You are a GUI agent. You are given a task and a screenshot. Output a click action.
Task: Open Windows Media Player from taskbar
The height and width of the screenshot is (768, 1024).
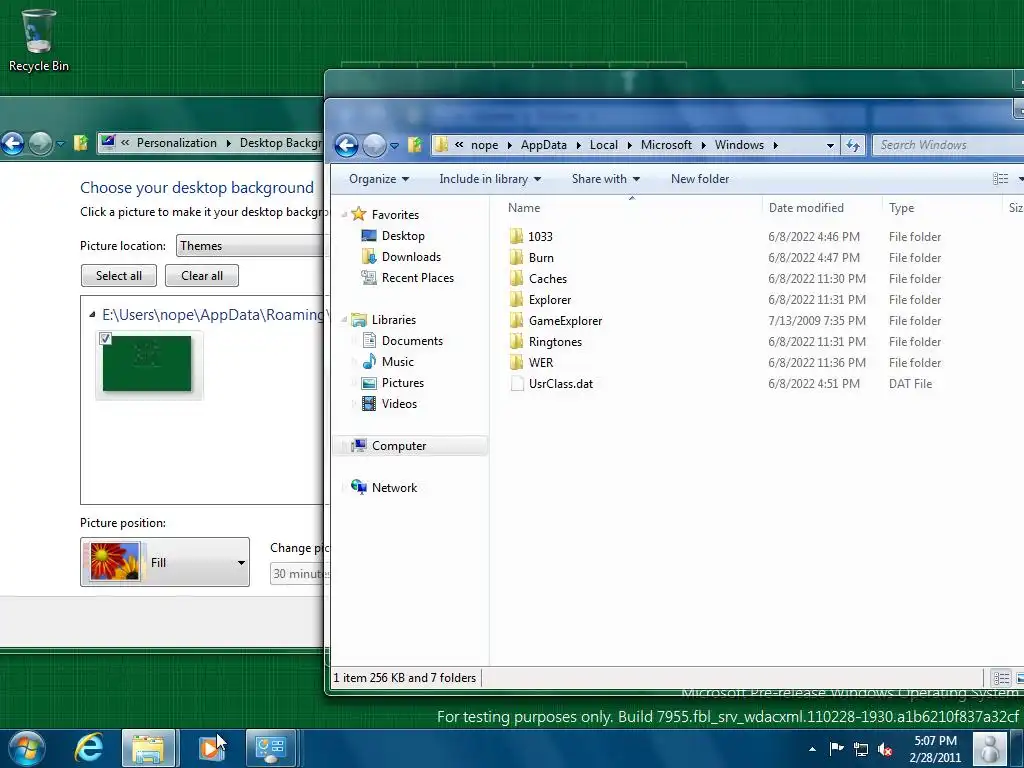[210, 748]
